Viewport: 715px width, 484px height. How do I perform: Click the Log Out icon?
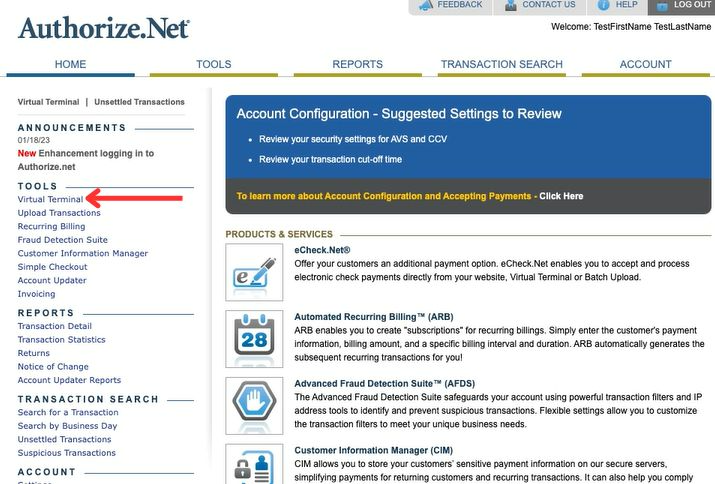pyautogui.click(x=662, y=5)
